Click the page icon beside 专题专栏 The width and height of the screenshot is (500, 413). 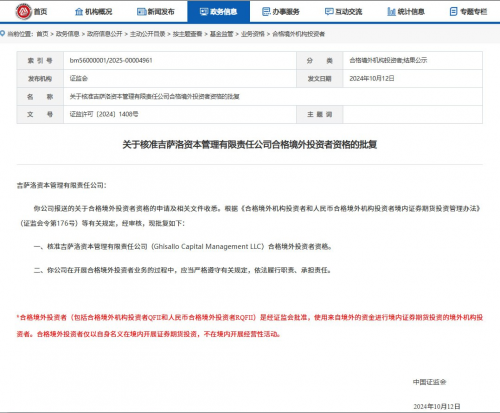pyautogui.click(x=453, y=12)
